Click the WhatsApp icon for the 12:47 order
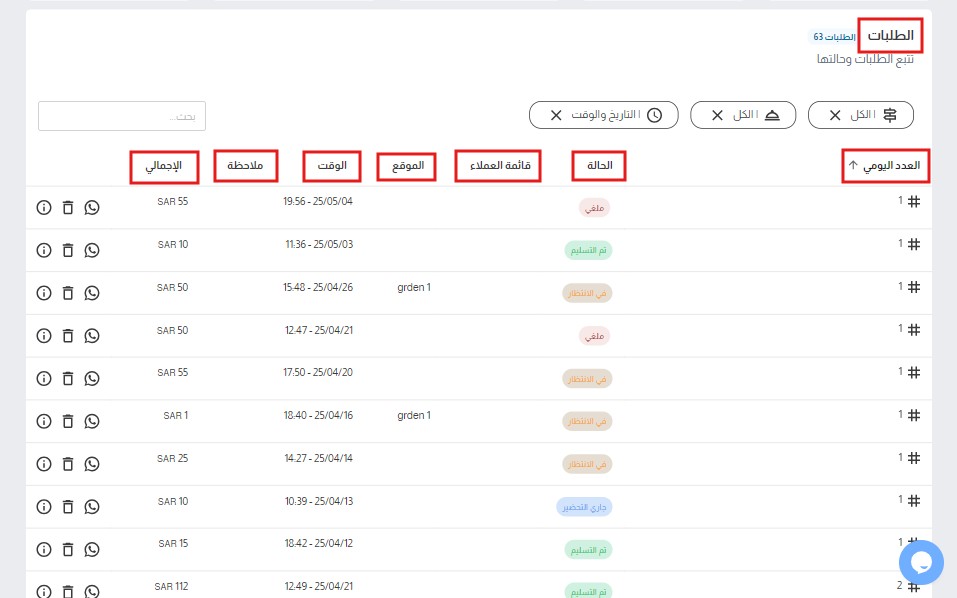Image resolution: width=957 pixels, height=598 pixels. click(92, 336)
